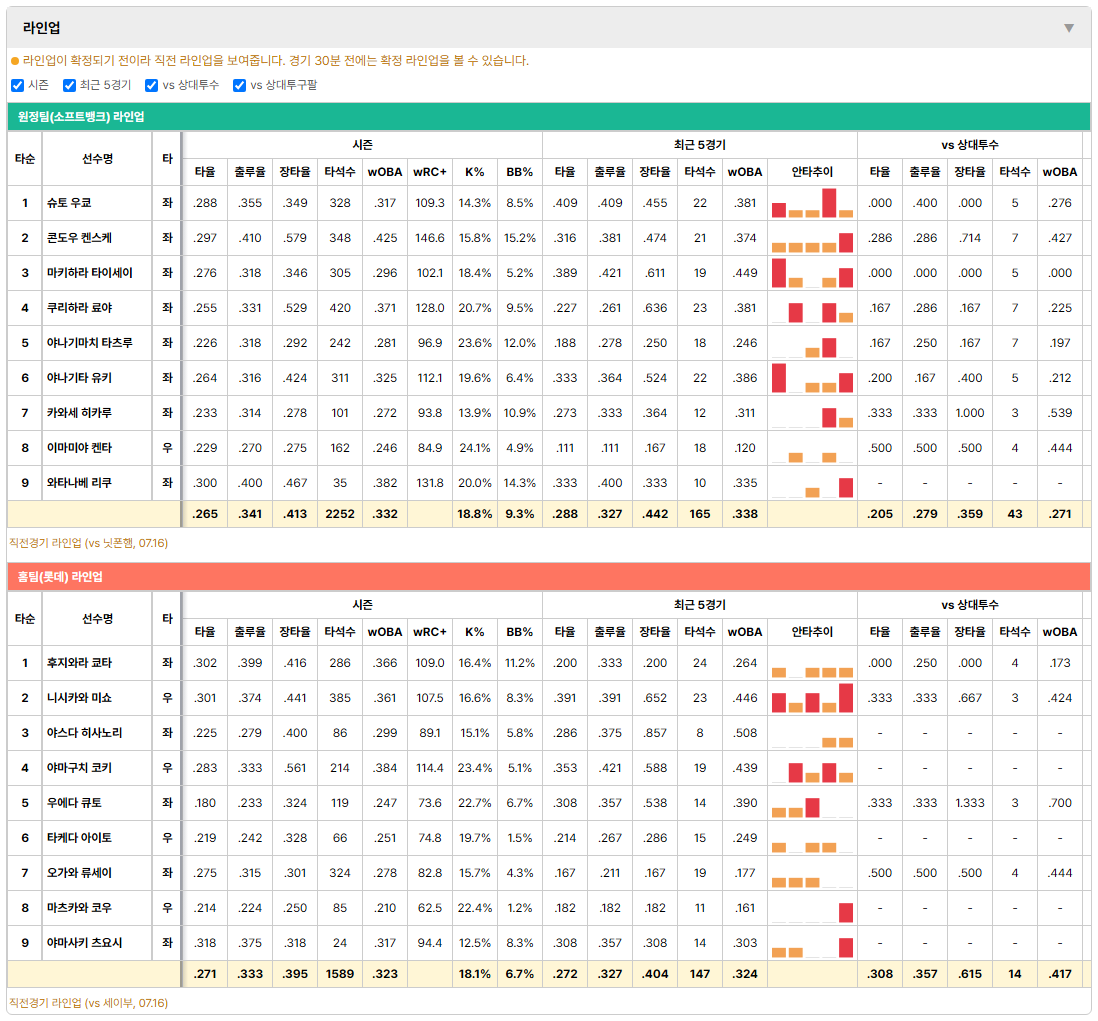1098x1021 pixels.
Task: Sort 롯데 table by K% column
Action: pyautogui.click(x=474, y=632)
